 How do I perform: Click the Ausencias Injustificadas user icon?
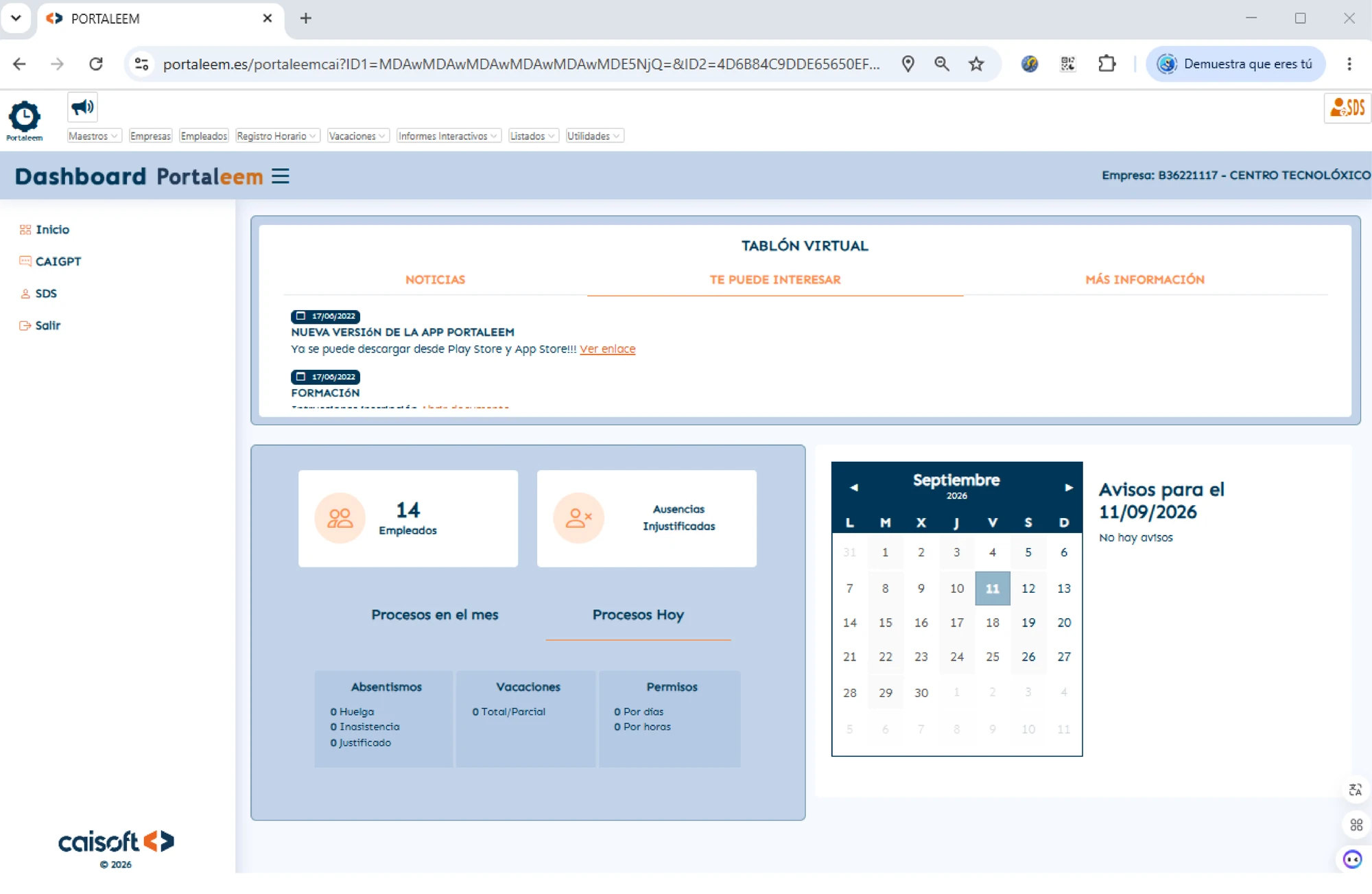578,518
